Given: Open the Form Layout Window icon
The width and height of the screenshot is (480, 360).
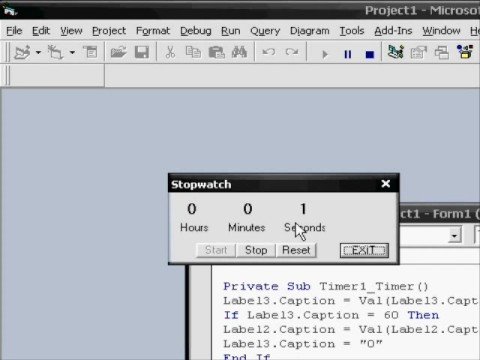Looking at the screenshot, I should [x=442, y=52].
